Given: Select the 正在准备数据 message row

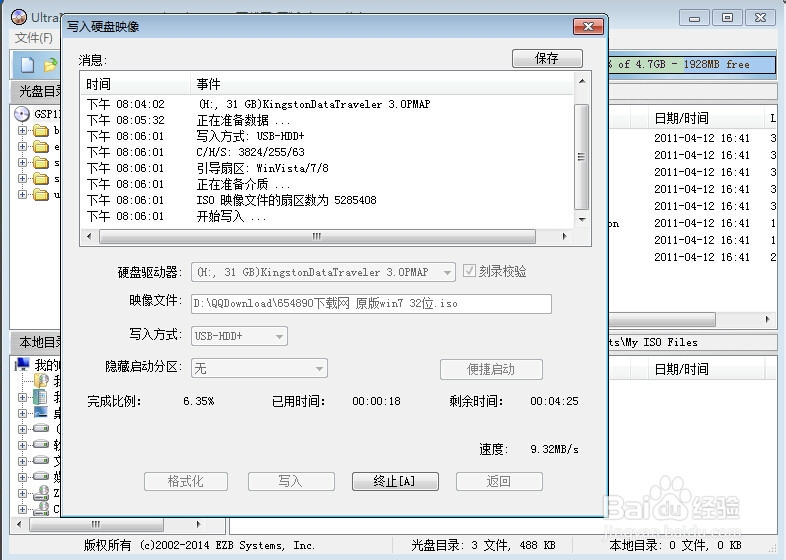Looking at the screenshot, I should (327, 120).
